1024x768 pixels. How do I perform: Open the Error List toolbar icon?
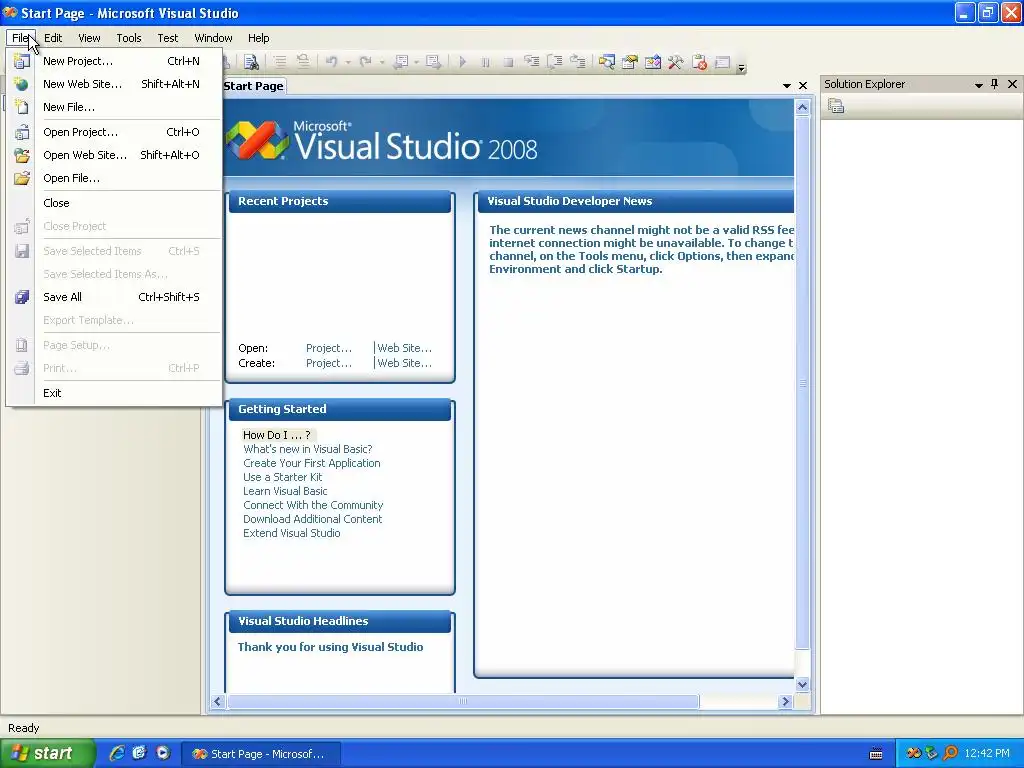699,62
